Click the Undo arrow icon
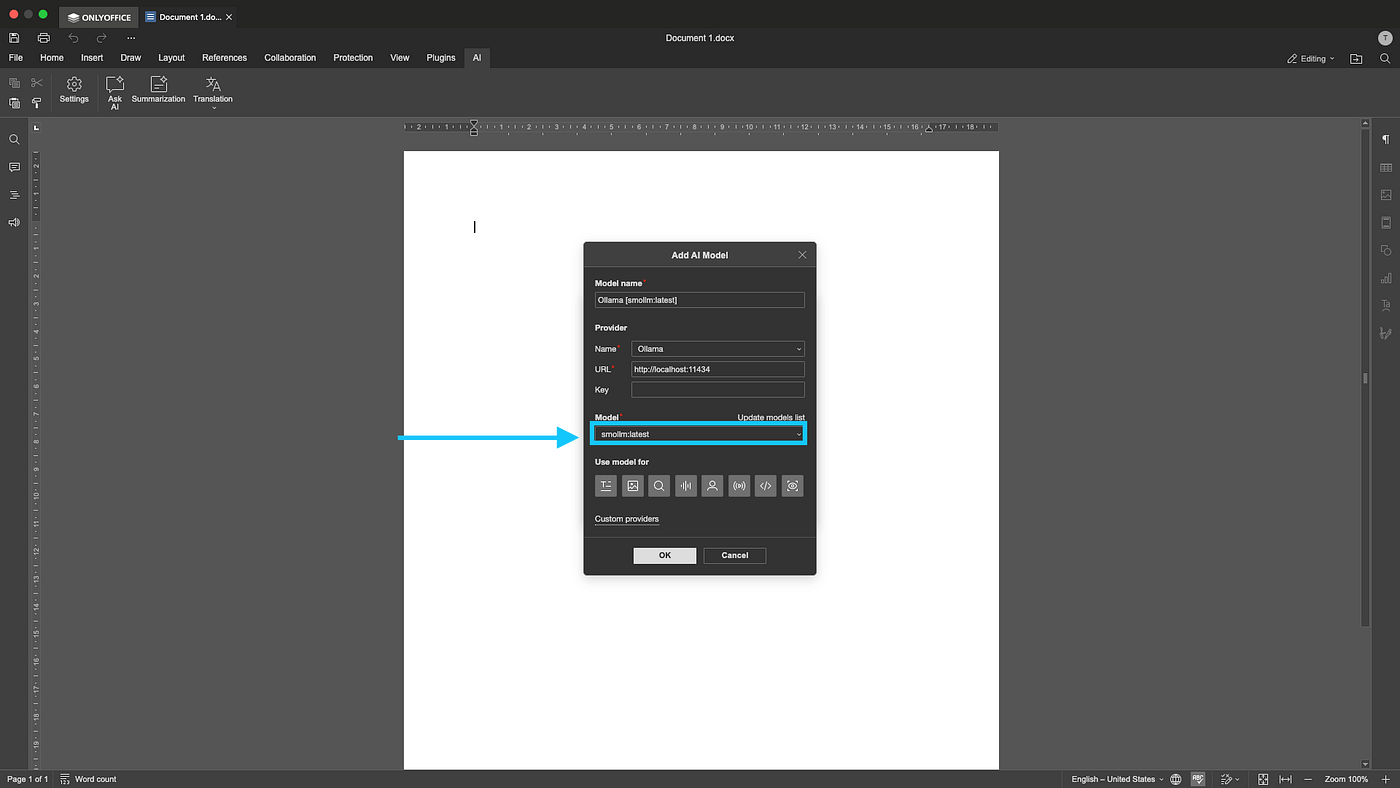 click(x=73, y=38)
